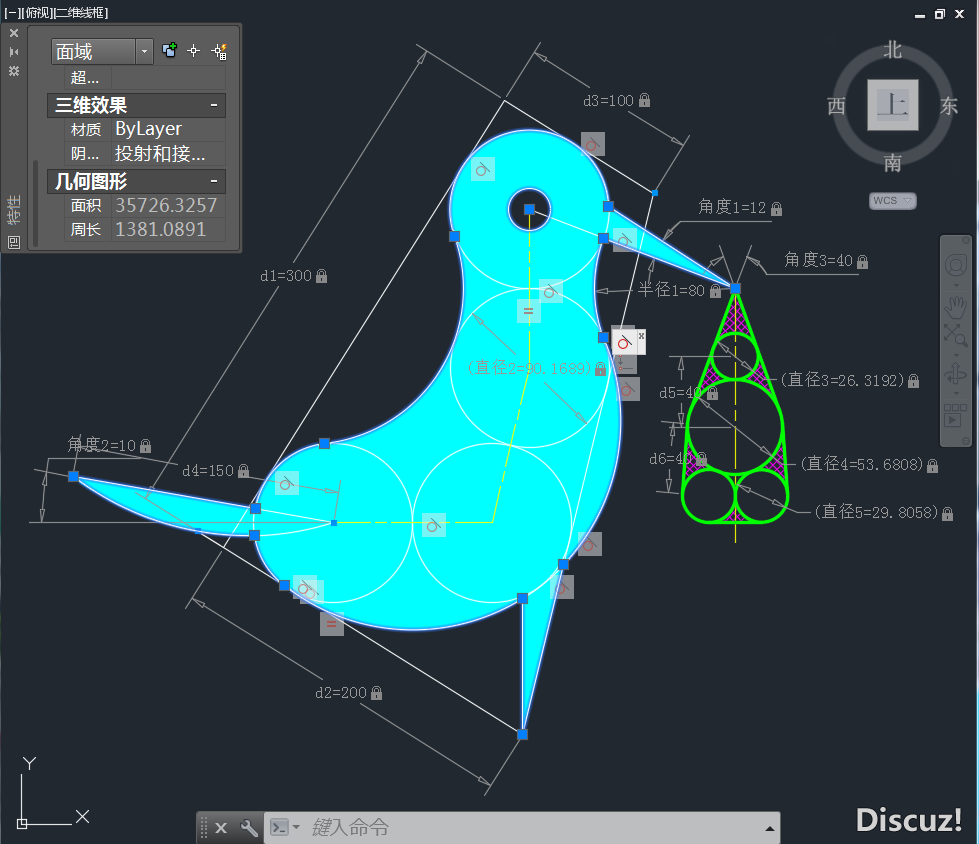This screenshot has height=844, width=979.
Task: Select the 阴... shadow display value 投射和接...
Action: coord(168,154)
